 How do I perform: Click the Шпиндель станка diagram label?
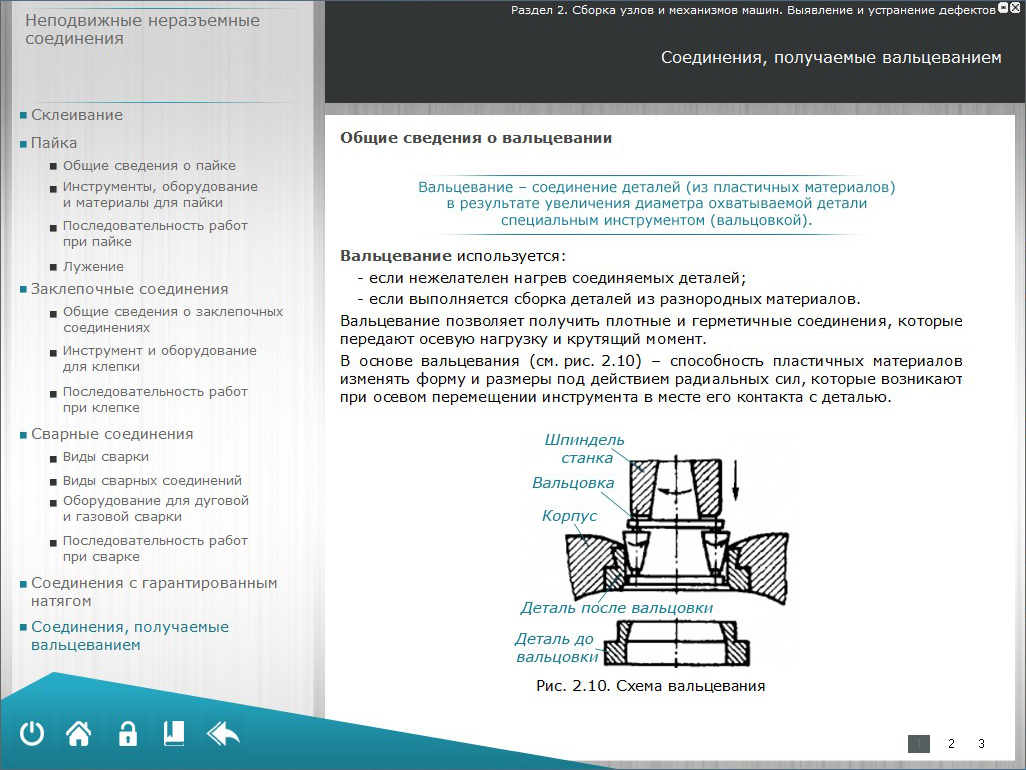(x=584, y=449)
